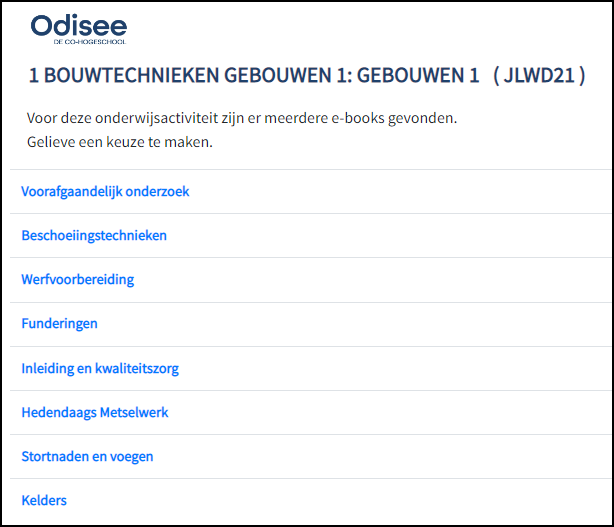Click the Odisee logo
Screen dimensions: 614x527
coord(78,24)
